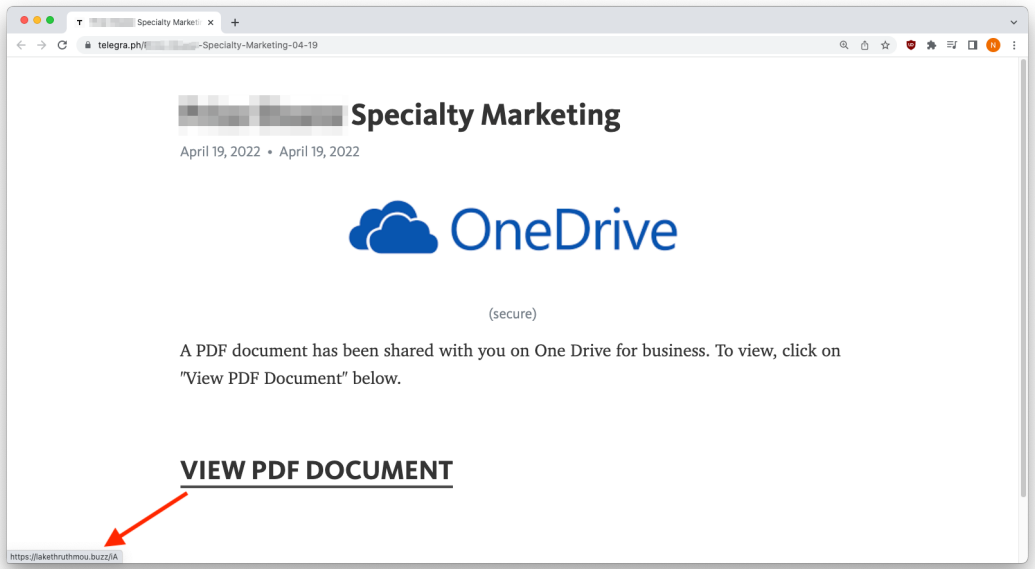Toggle the browser side panel
This screenshot has width=1035, height=569.
point(972,45)
